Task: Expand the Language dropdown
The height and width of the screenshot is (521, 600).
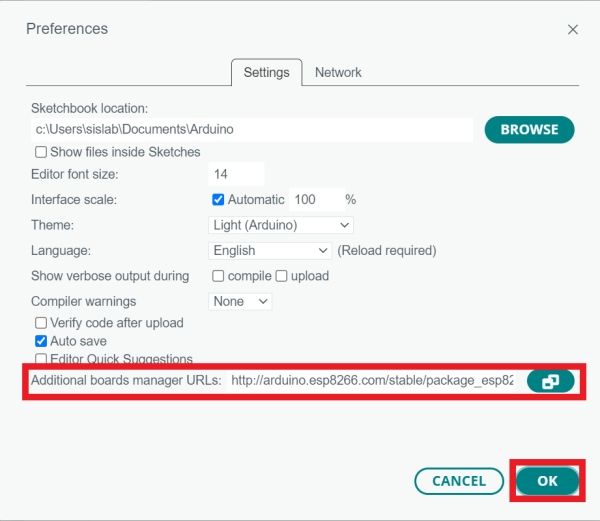Action: [270, 250]
